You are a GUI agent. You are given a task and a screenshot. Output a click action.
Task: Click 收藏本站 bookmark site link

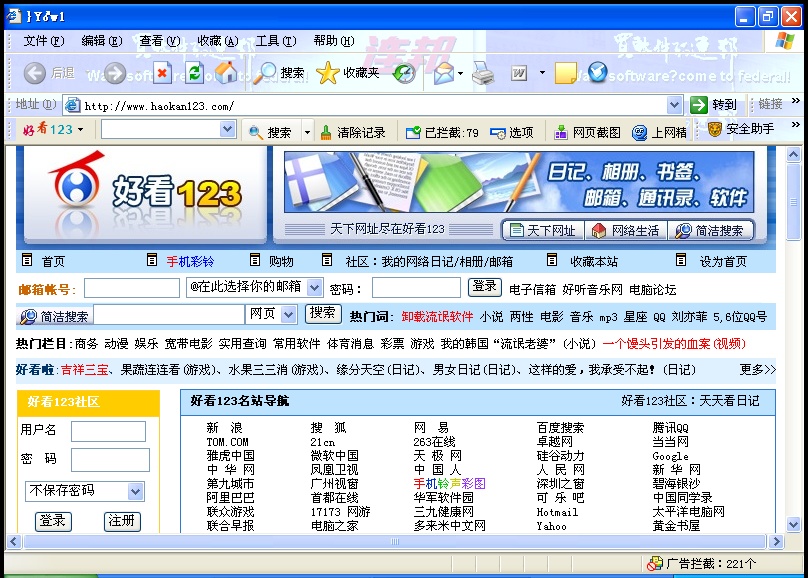[594, 262]
